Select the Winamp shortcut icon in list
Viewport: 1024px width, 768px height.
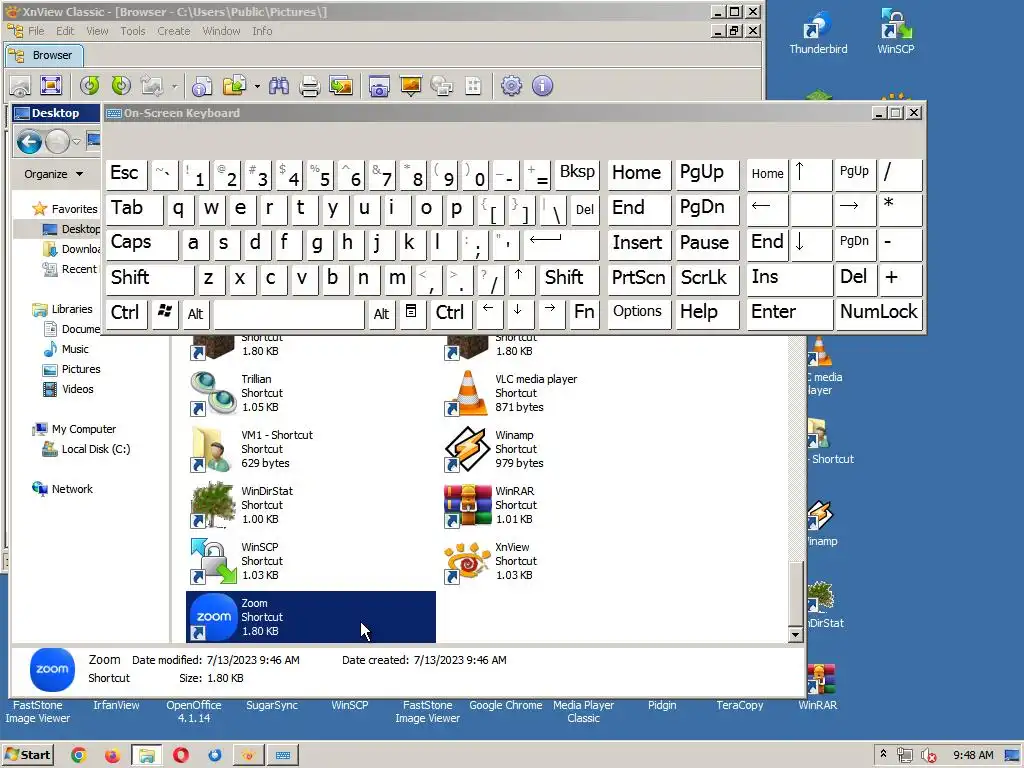pos(467,449)
